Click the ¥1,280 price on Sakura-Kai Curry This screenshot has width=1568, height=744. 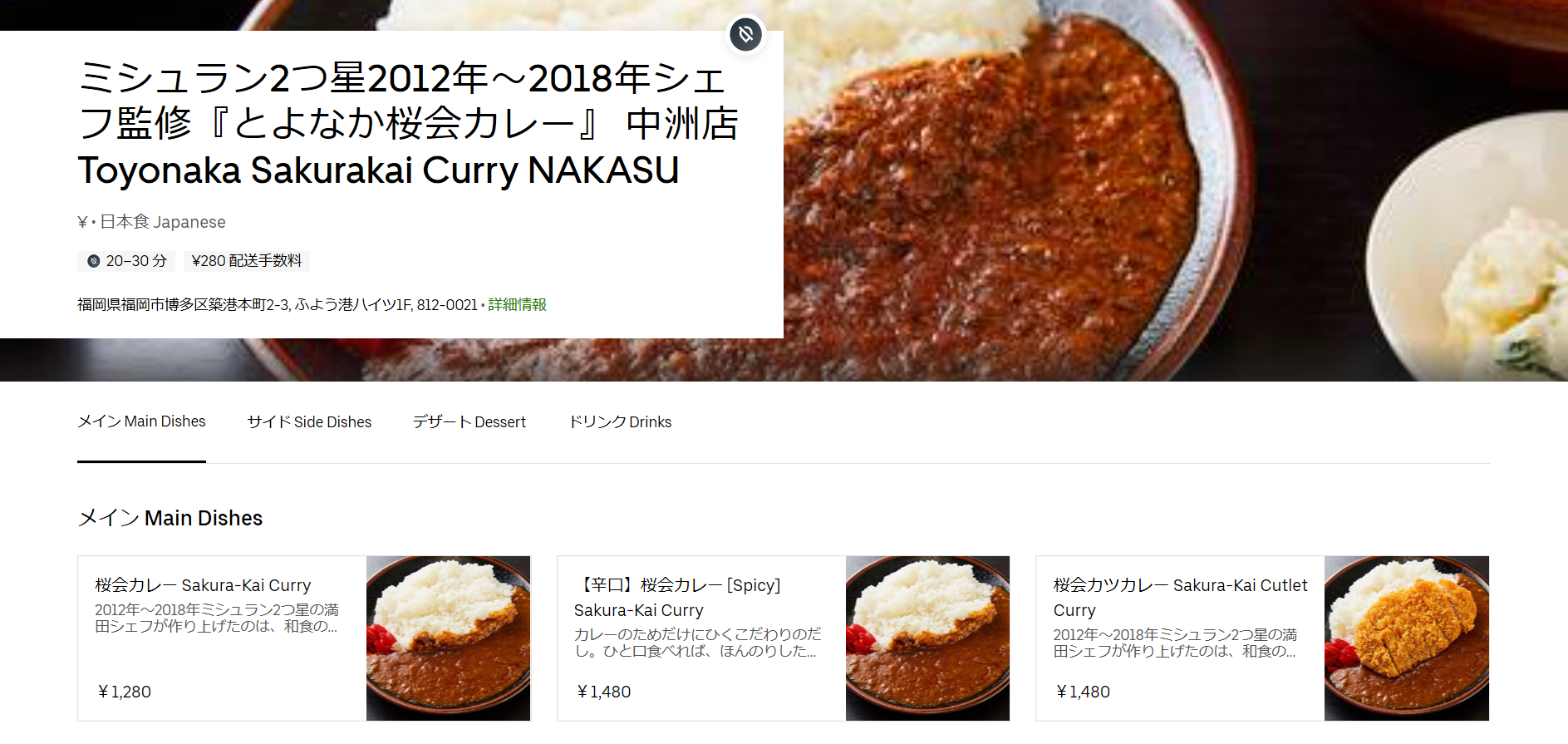(x=124, y=692)
